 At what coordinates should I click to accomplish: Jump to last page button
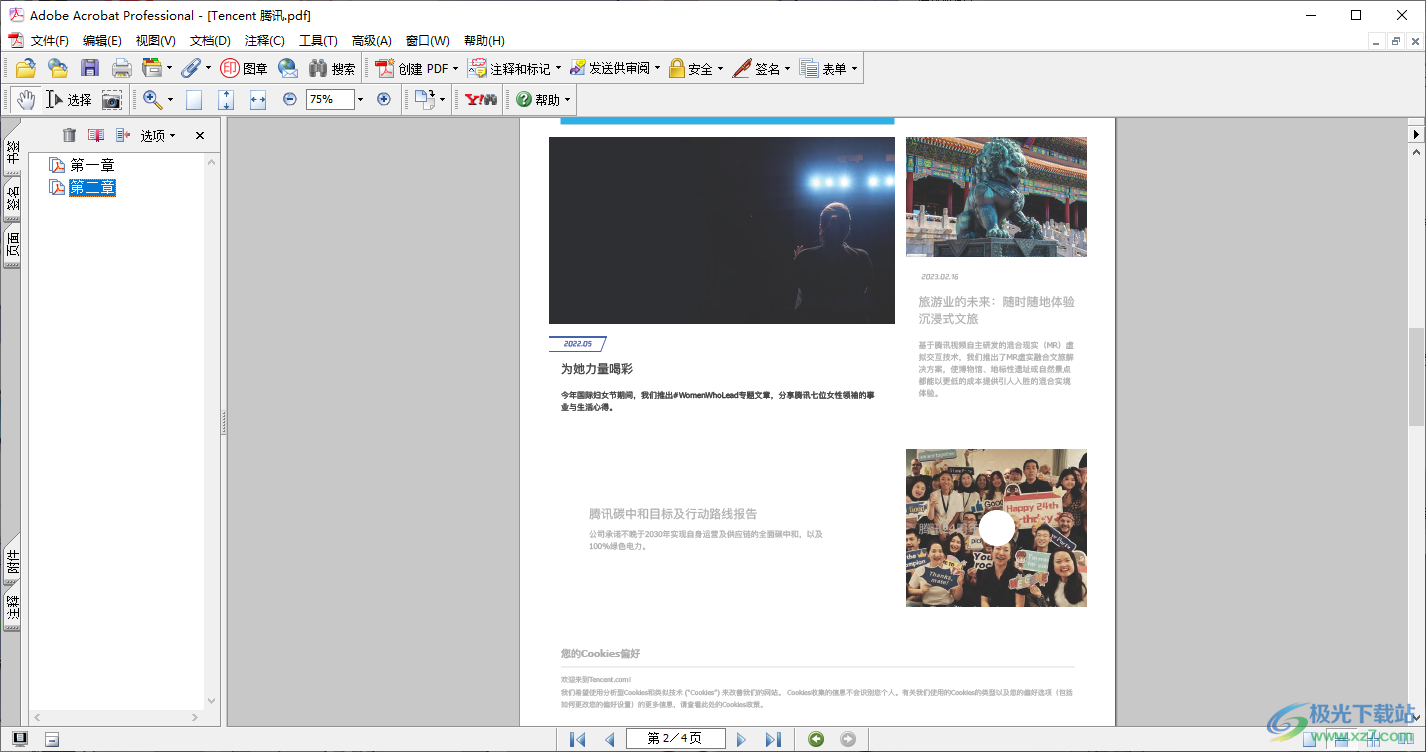click(x=773, y=739)
